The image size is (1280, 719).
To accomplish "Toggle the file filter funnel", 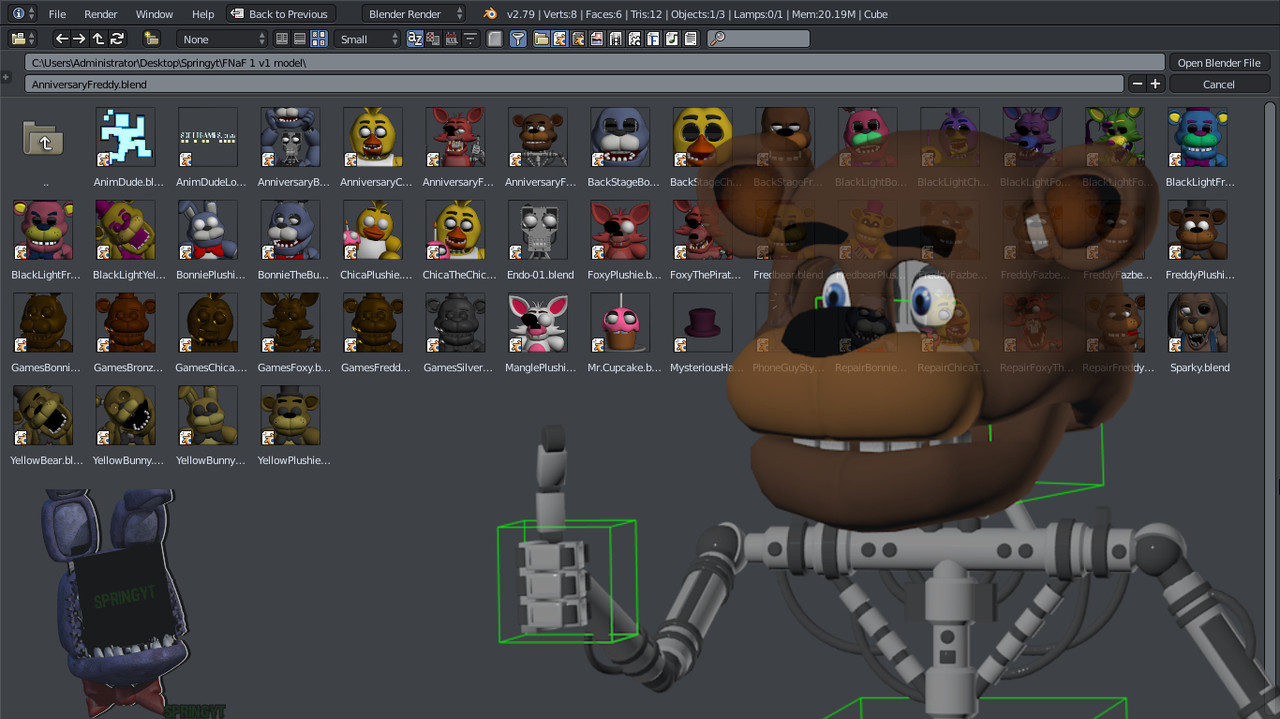I will coord(518,39).
